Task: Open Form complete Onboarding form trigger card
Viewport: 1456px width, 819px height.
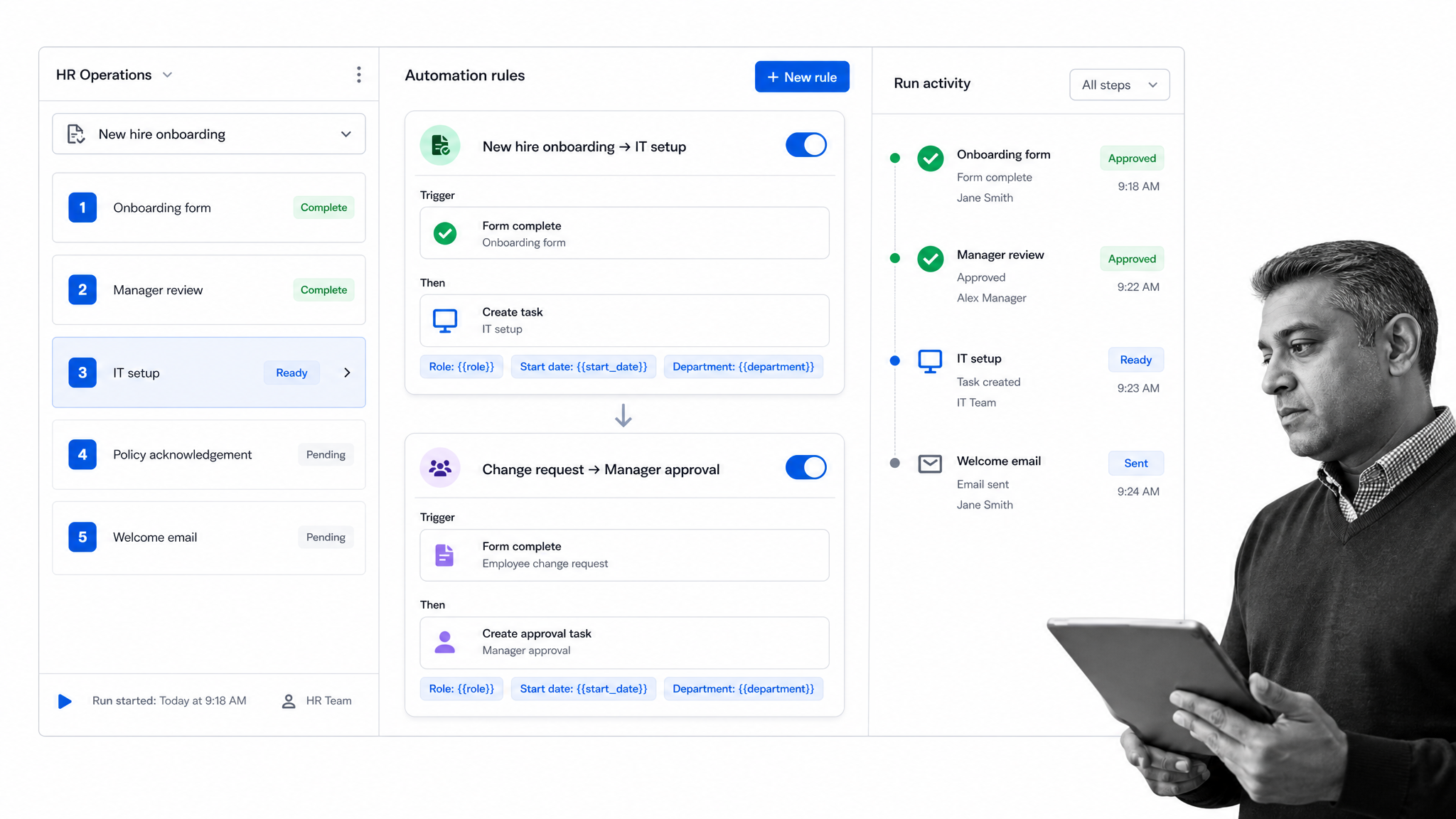Action: point(624,233)
